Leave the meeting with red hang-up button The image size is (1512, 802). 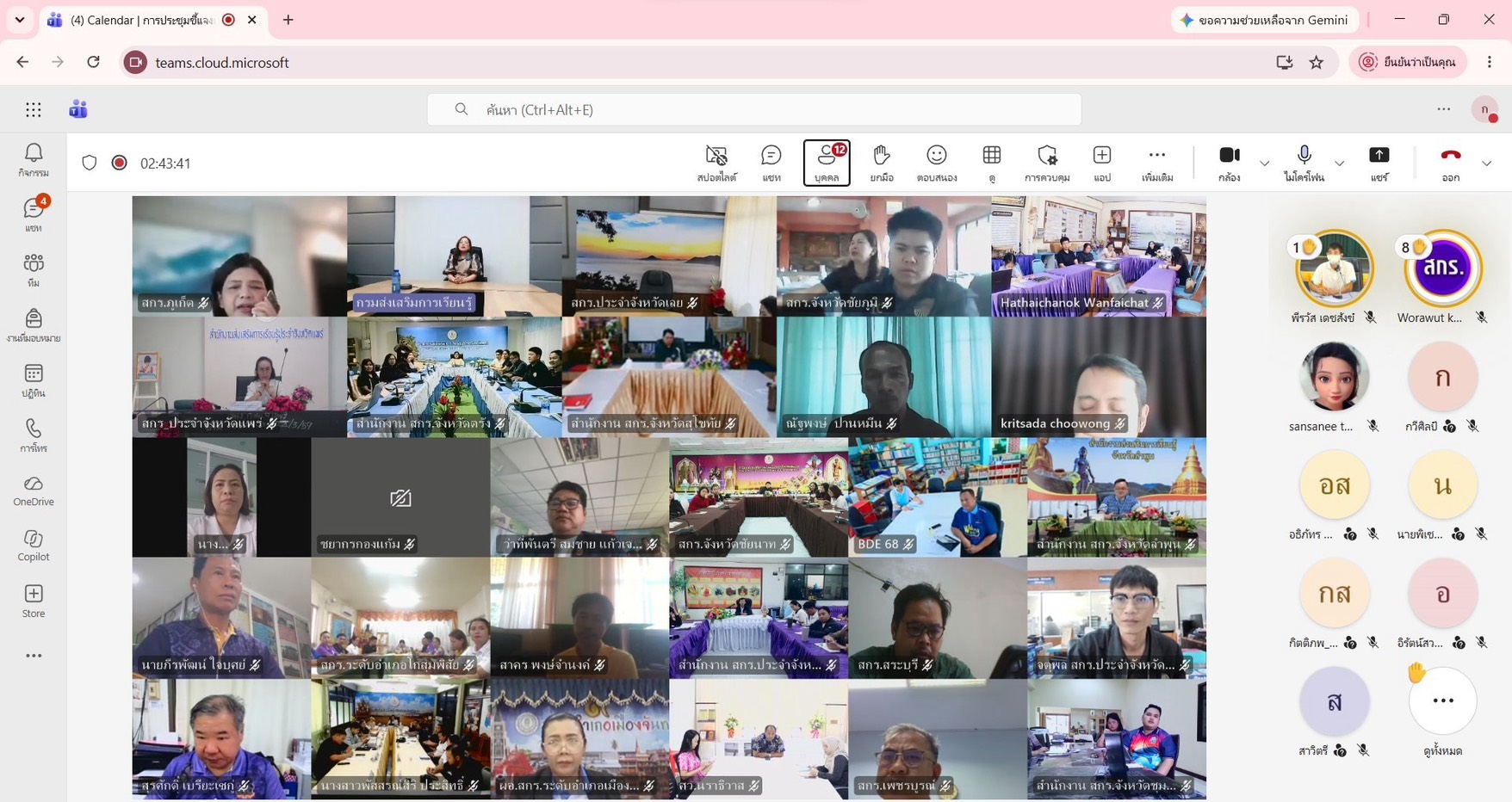point(1451,163)
